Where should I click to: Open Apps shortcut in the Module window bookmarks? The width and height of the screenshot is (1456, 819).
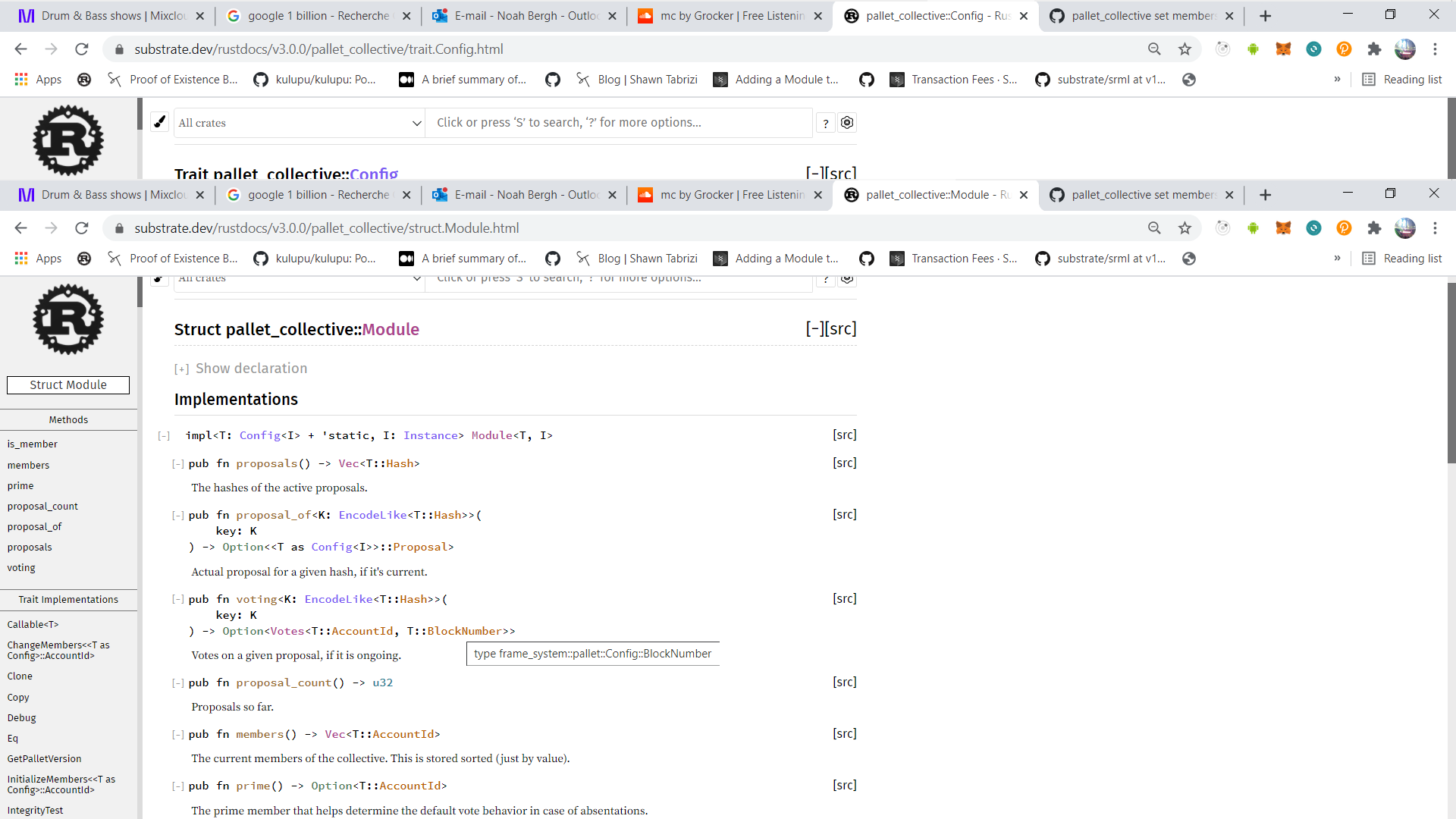tap(38, 259)
